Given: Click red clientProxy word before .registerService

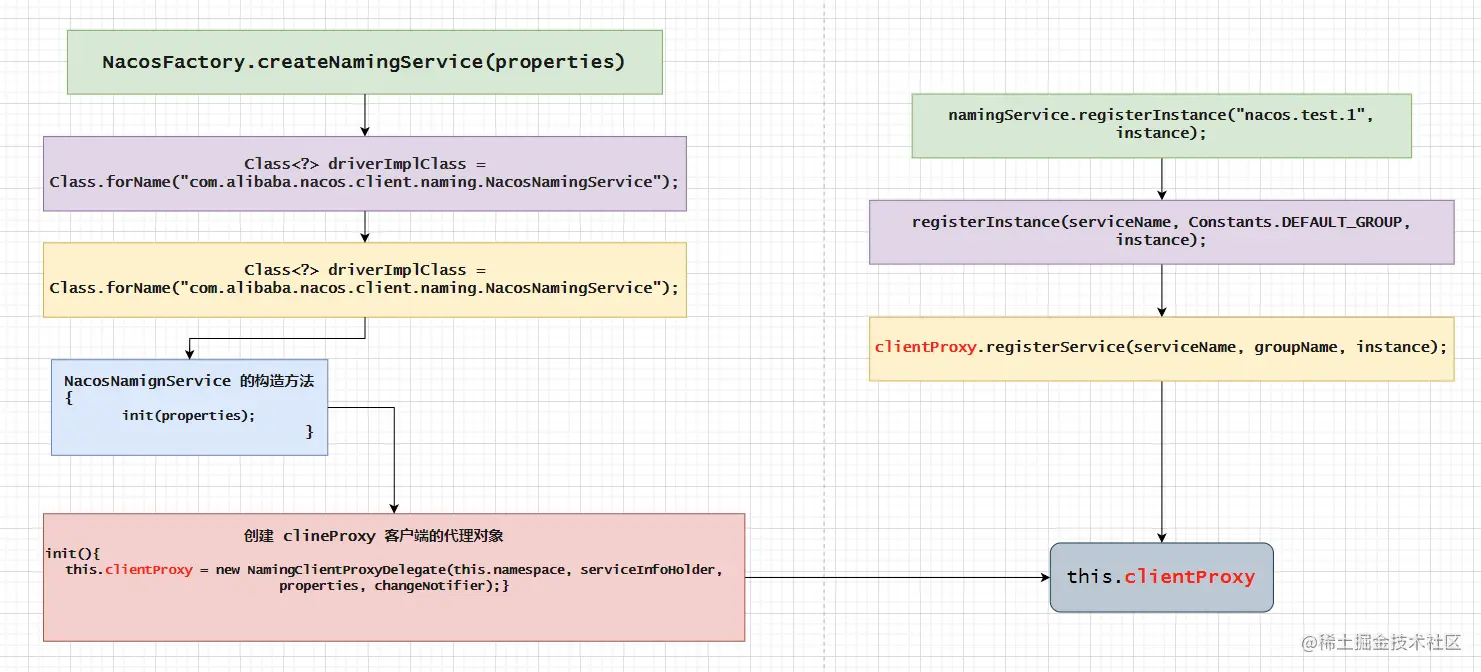Looking at the screenshot, I should coord(924,347).
